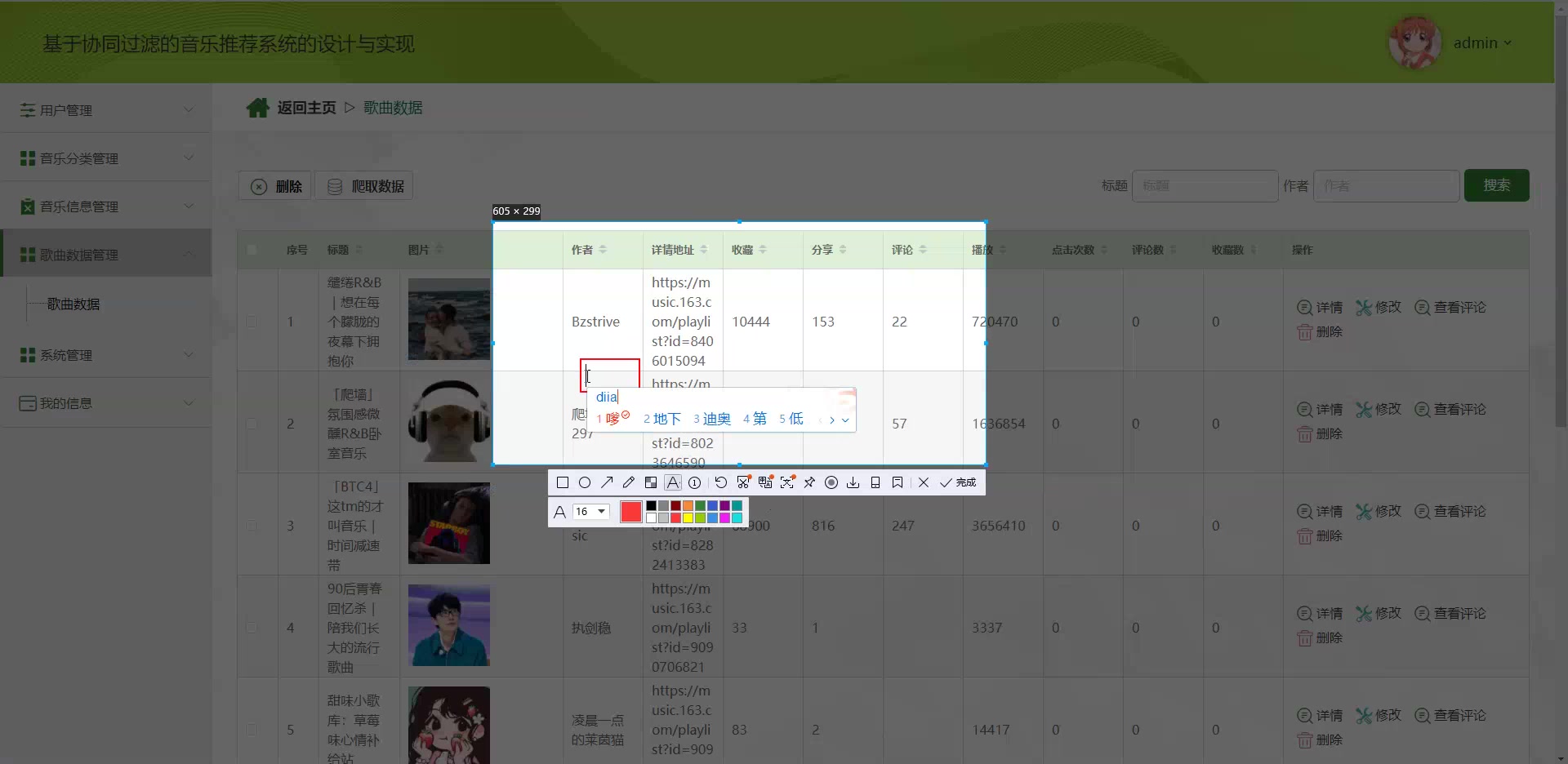
Task: Undo the last screenshot annotation
Action: [x=720, y=482]
